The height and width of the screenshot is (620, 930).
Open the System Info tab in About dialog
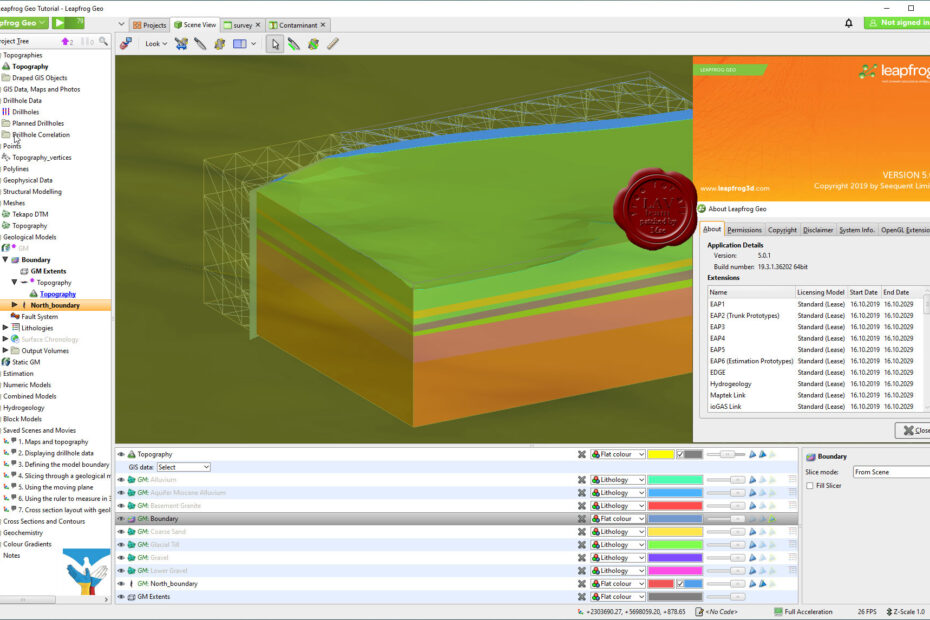pos(856,230)
